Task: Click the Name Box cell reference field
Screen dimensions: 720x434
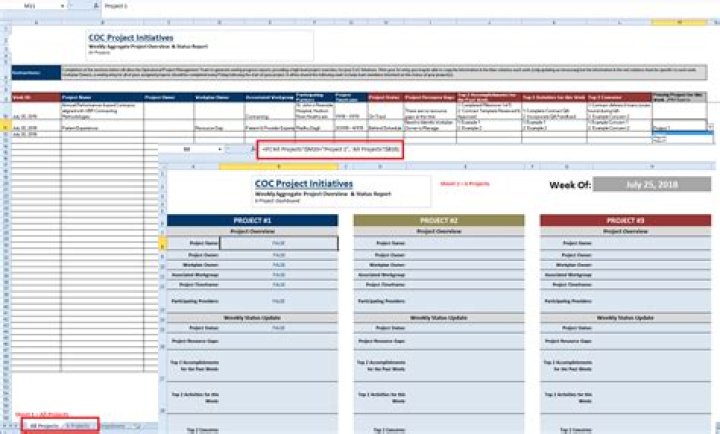Action: (31, 6)
